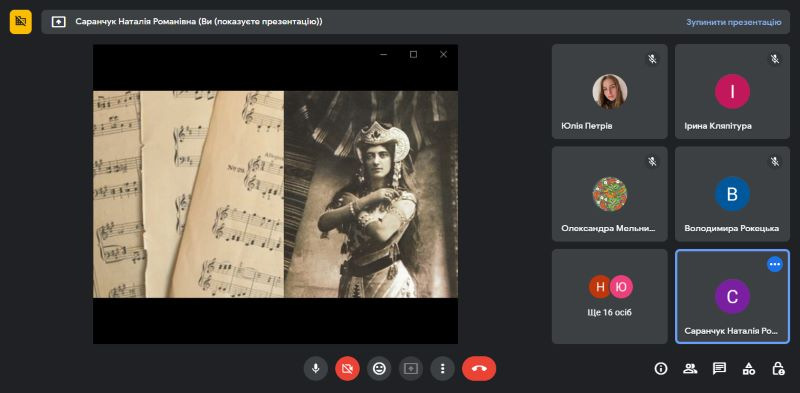Click the presenting indicator icon in top bar
The width and height of the screenshot is (800, 393).
point(59,22)
